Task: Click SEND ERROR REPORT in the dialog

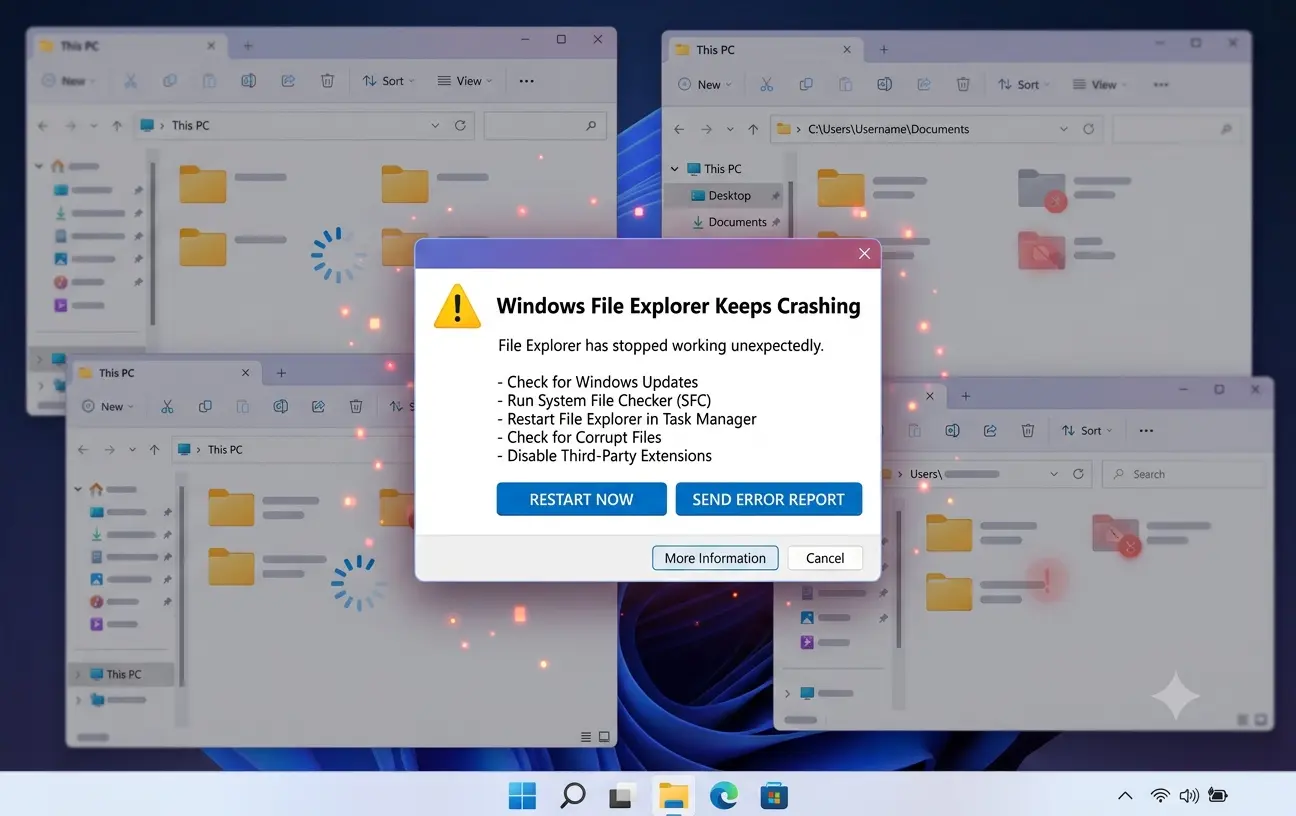Action: 768,499
